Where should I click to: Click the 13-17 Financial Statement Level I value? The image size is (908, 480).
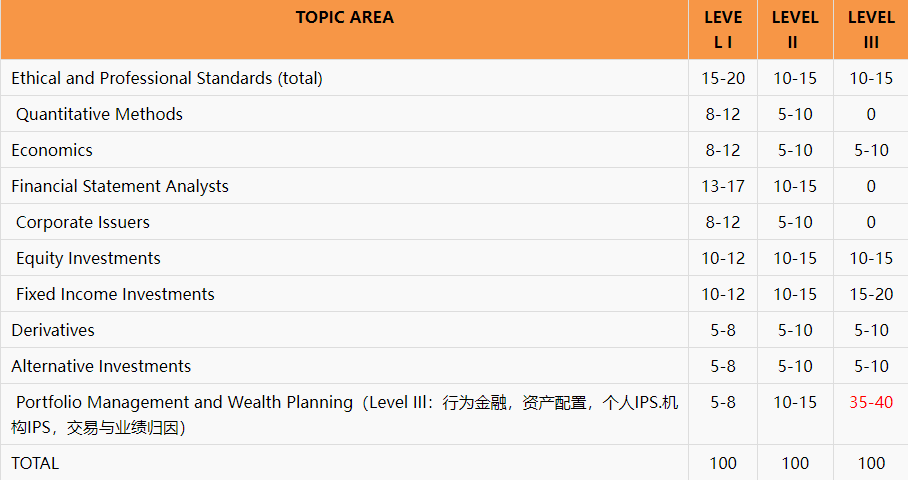[x=723, y=186]
